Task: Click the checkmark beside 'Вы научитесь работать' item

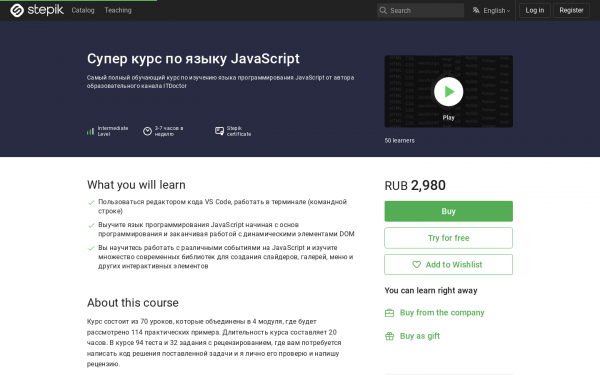Action: [91, 248]
